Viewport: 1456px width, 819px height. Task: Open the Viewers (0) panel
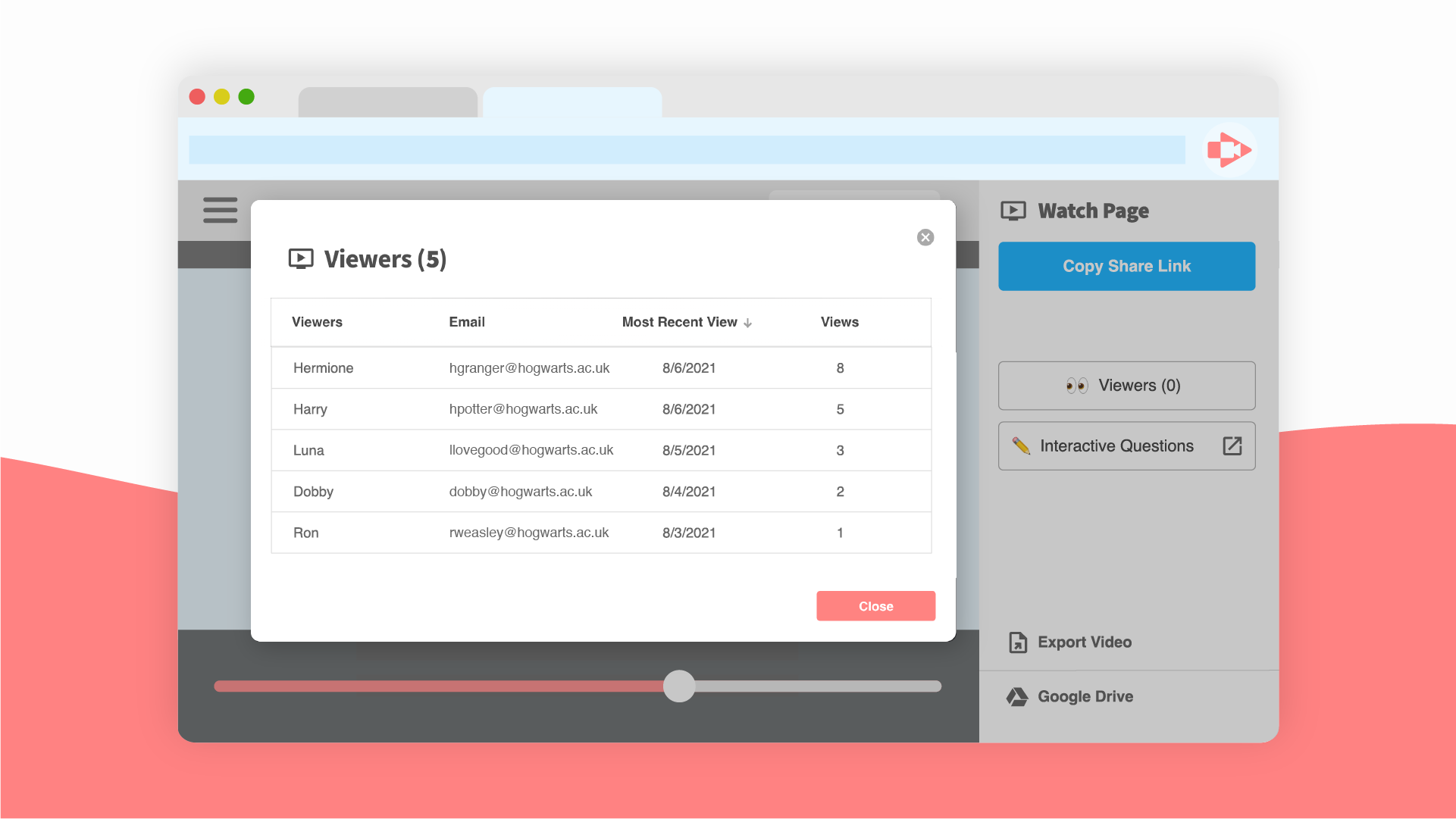(1126, 385)
